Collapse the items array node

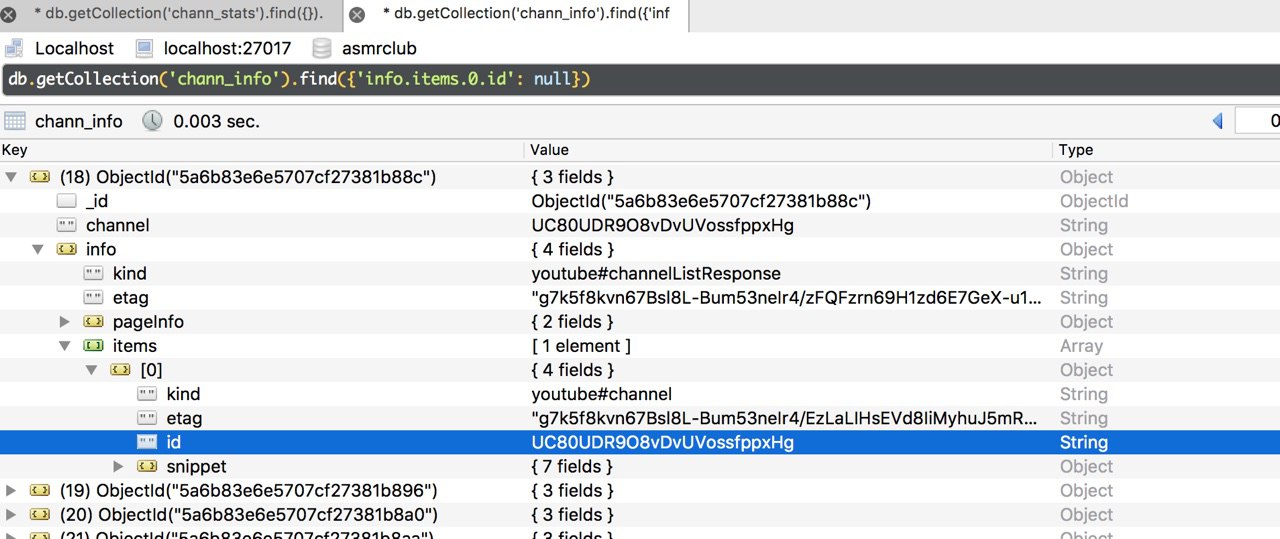65,346
